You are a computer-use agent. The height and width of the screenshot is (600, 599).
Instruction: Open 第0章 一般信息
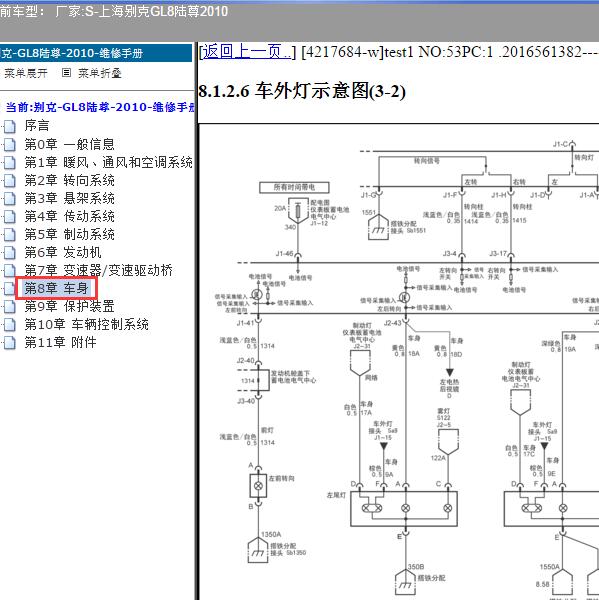coord(69,144)
